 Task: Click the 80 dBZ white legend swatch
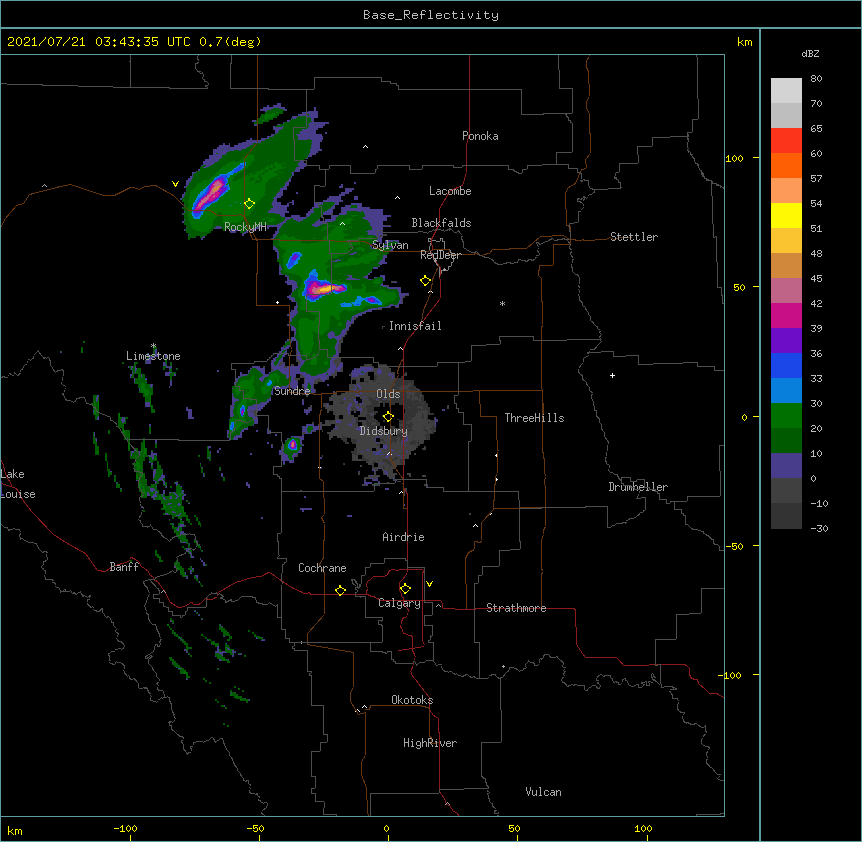(x=786, y=91)
